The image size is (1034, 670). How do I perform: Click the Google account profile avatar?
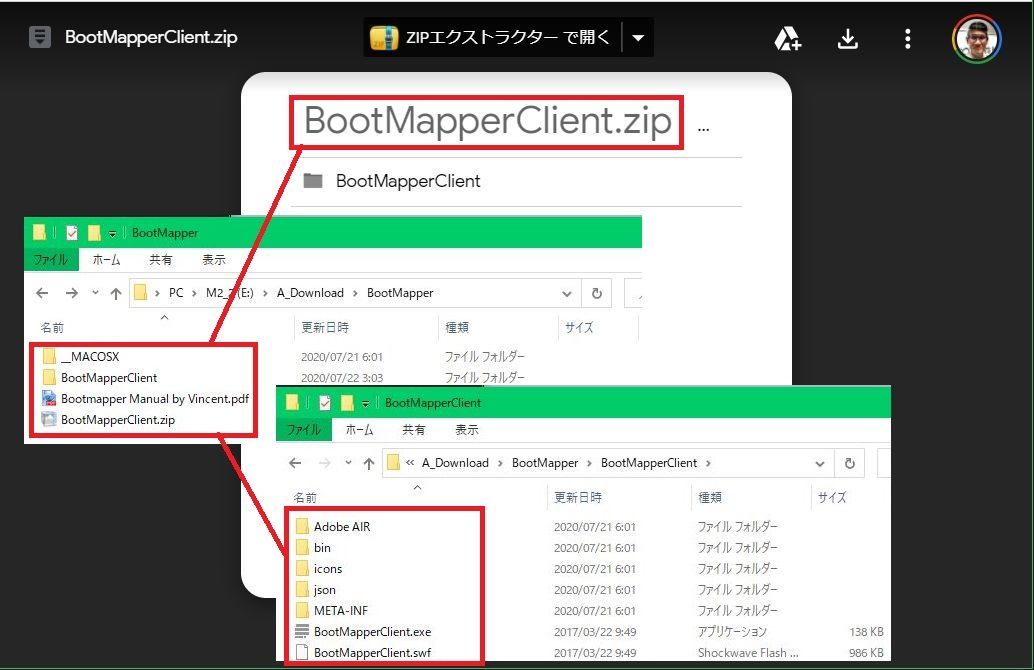[975, 38]
